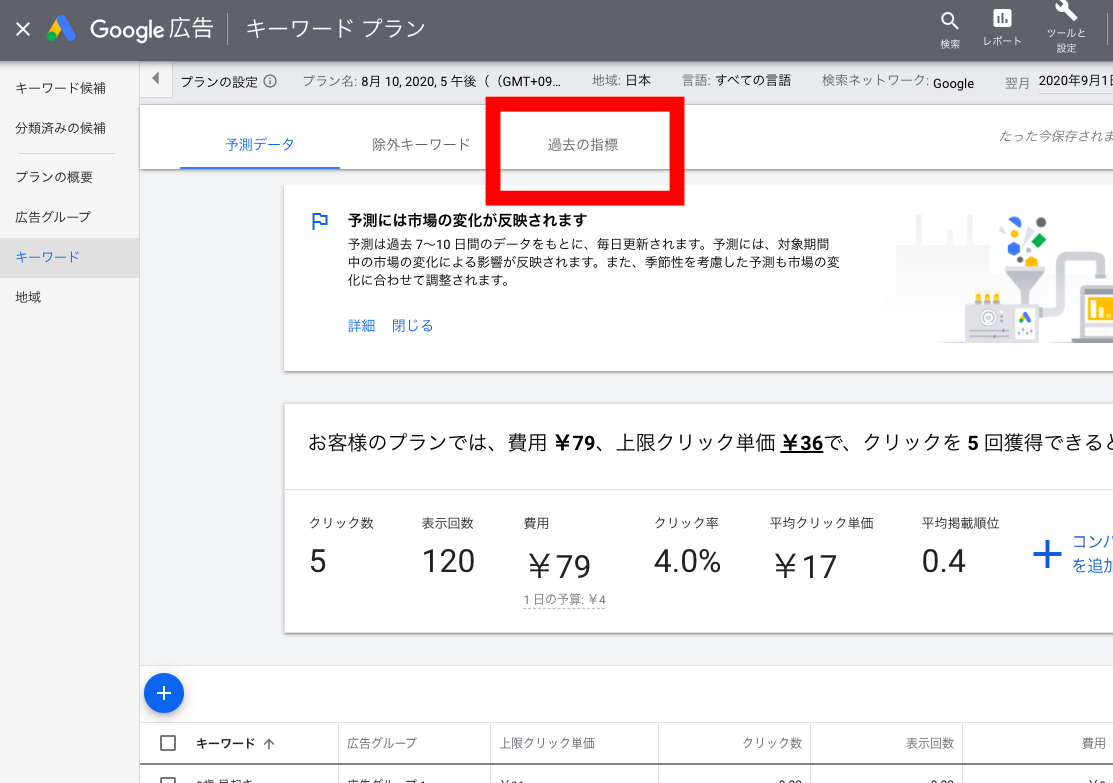Click the プランの設定 label
This screenshot has height=783, width=1113.
[x=219, y=82]
